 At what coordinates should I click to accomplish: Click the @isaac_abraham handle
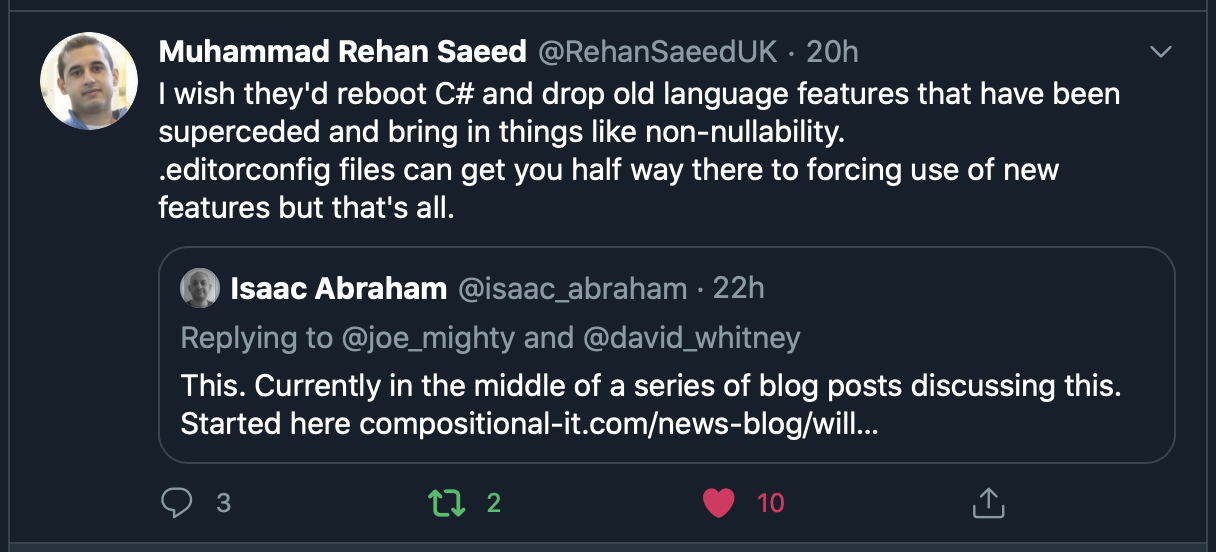572,289
